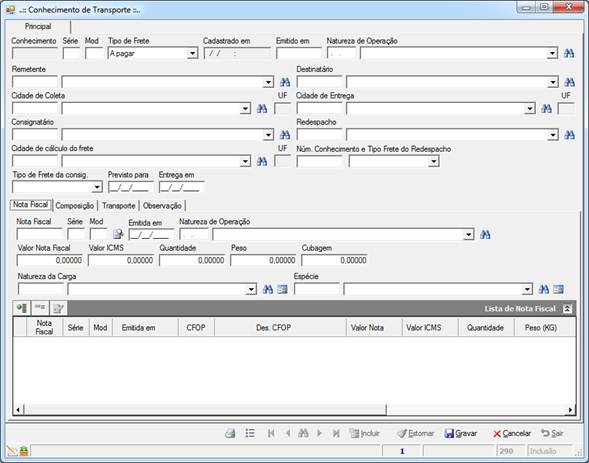Click the Des. CFOP column header
The image size is (589, 463).
(280, 327)
